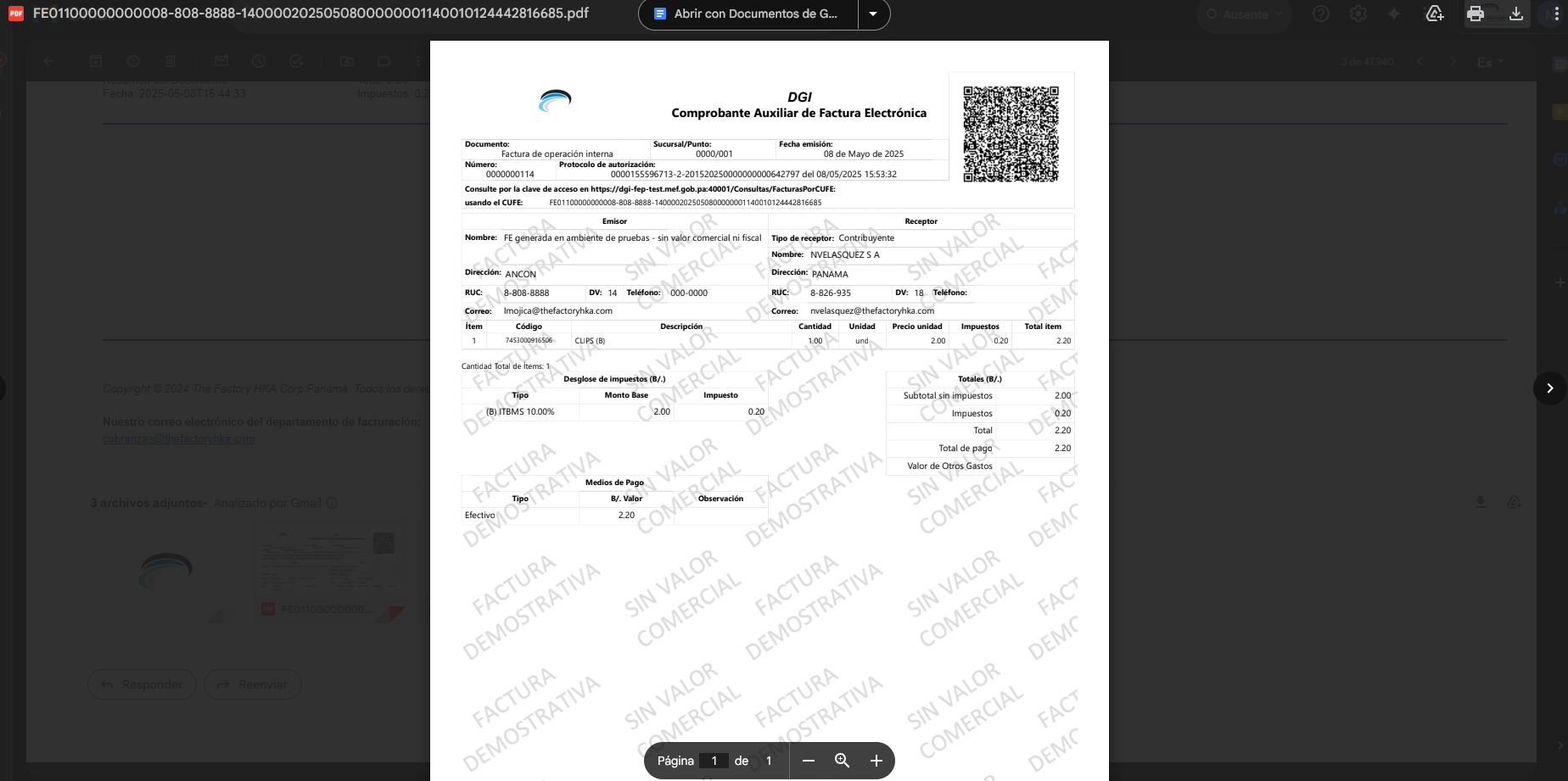Expand the open-with options dropdown arrow
1568x781 pixels.
click(x=874, y=14)
